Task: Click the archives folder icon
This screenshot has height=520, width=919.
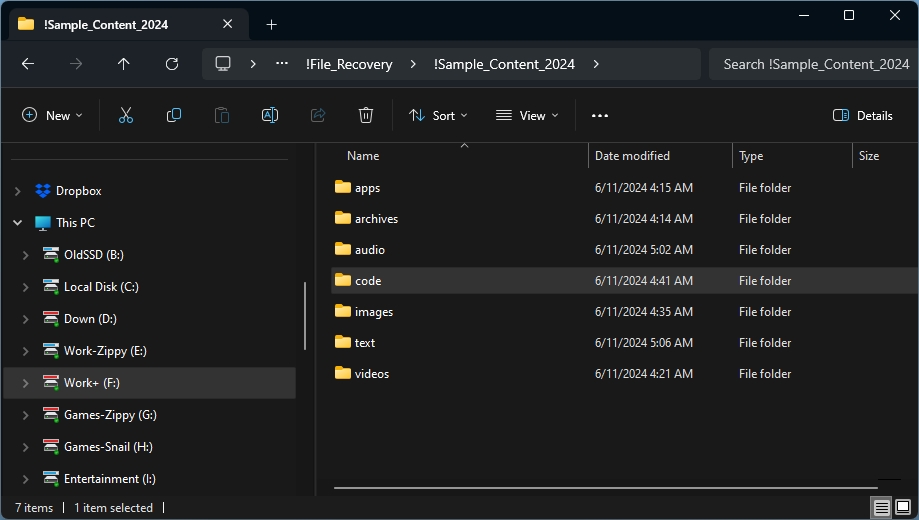Action: [343, 218]
